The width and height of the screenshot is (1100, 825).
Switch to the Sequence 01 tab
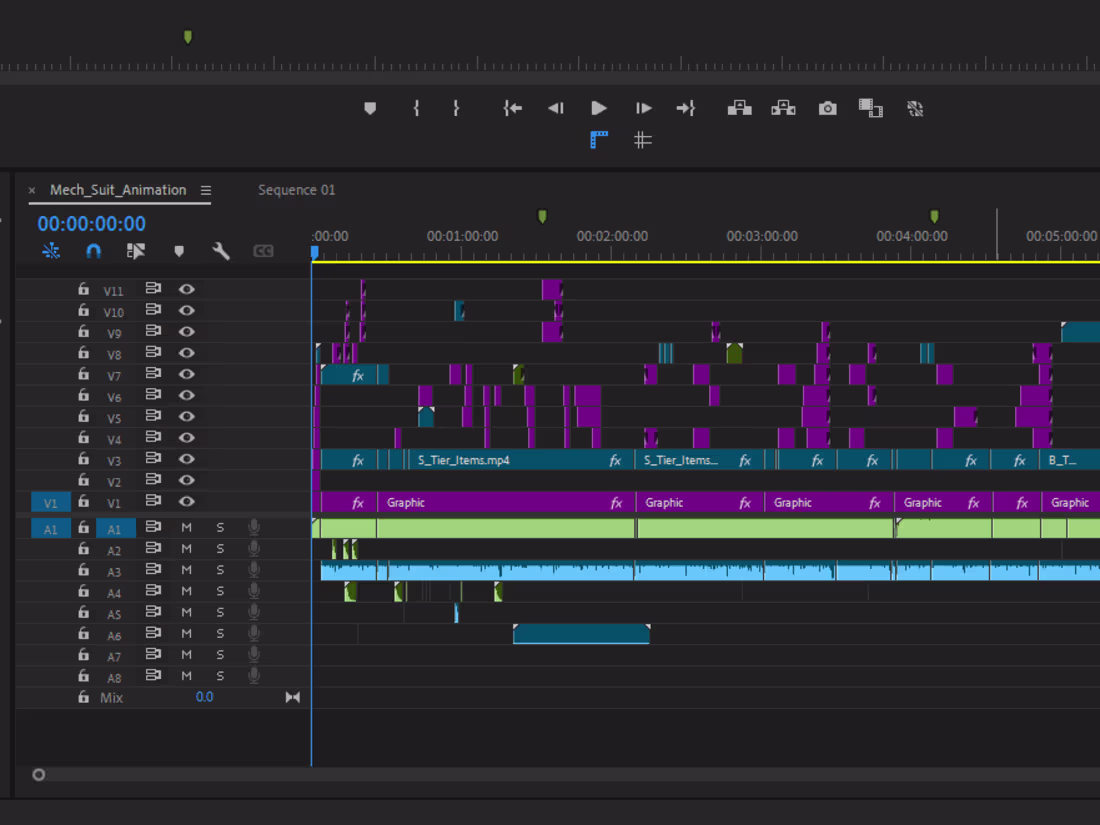pyautogui.click(x=295, y=189)
